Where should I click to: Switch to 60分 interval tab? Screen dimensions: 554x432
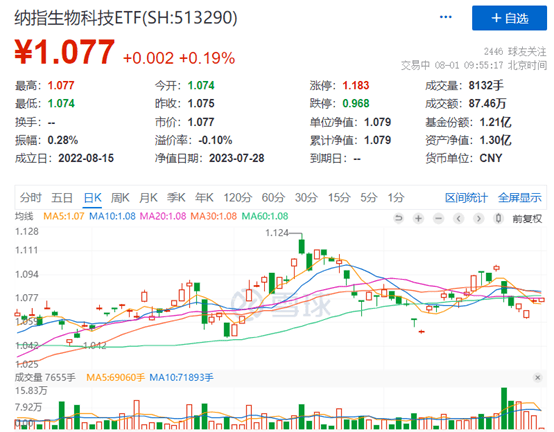[x=273, y=197]
